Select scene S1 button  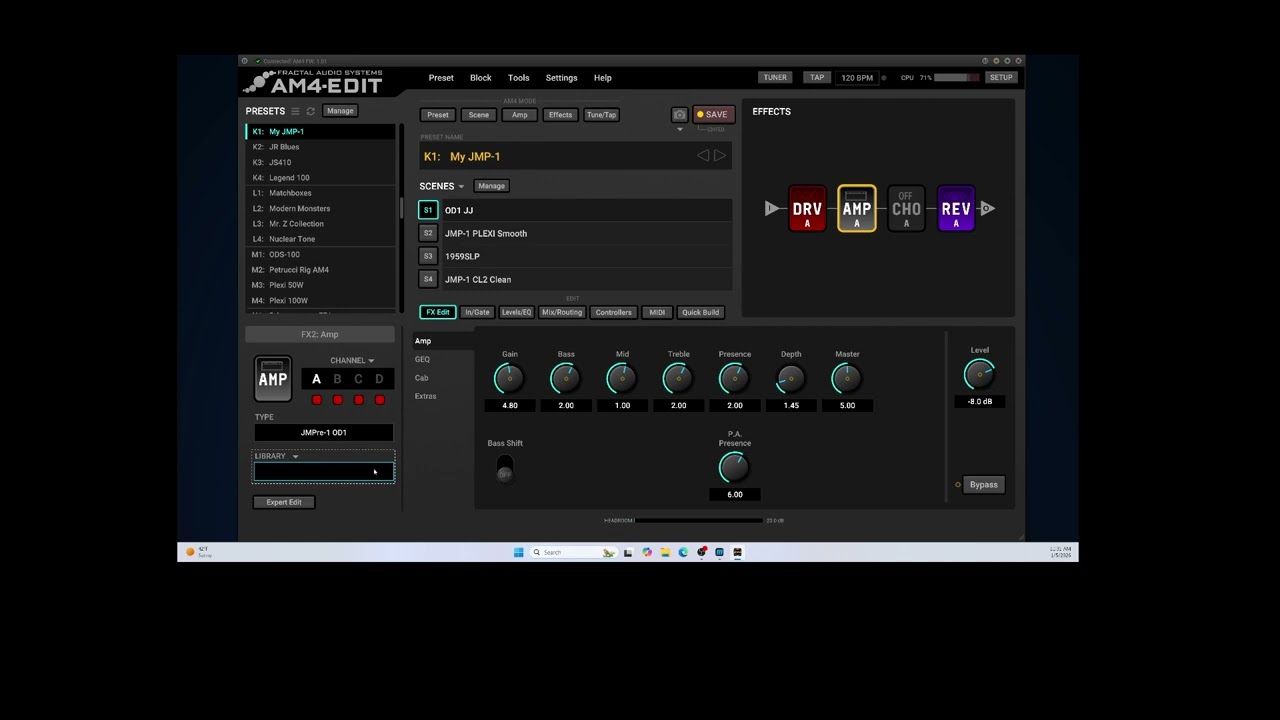pyautogui.click(x=428, y=210)
